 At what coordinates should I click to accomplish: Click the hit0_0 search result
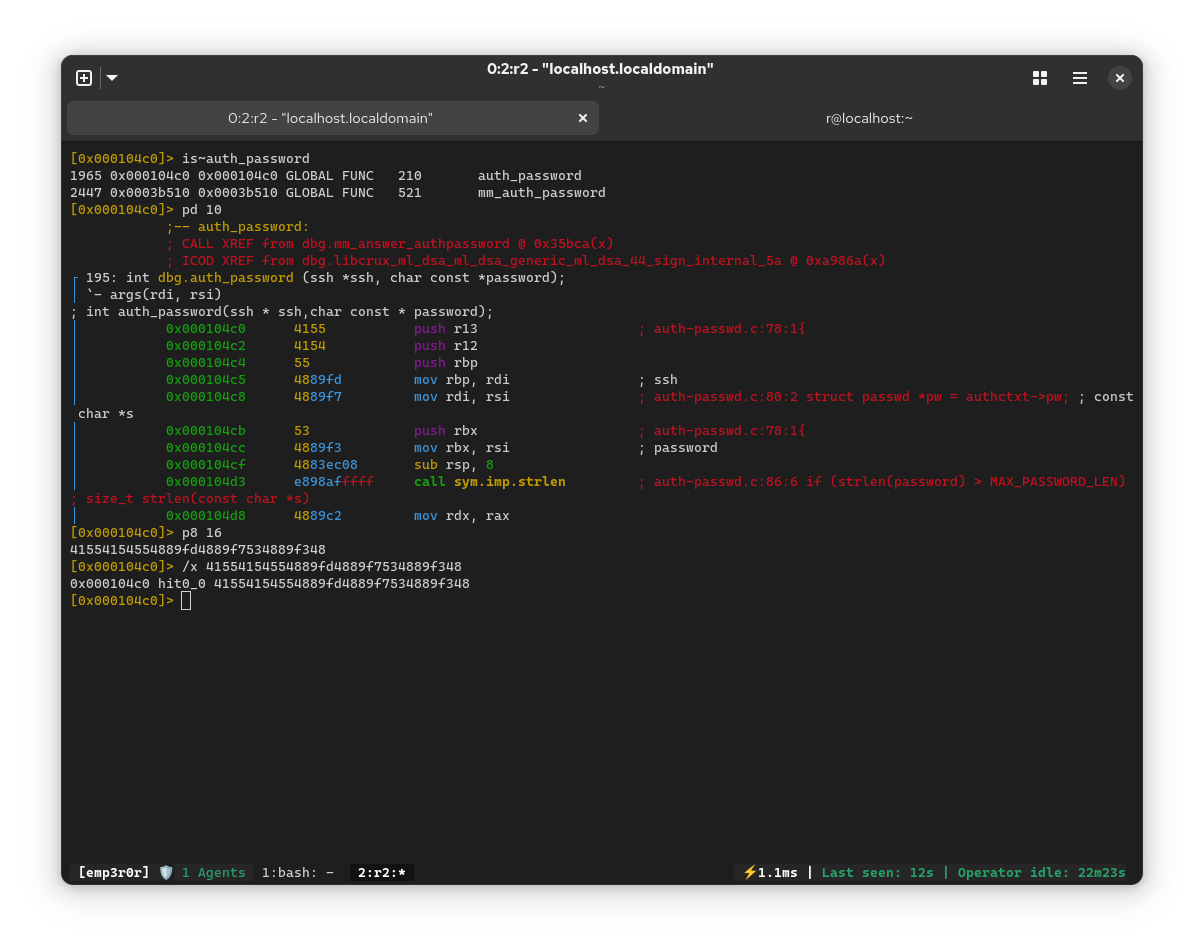click(270, 584)
